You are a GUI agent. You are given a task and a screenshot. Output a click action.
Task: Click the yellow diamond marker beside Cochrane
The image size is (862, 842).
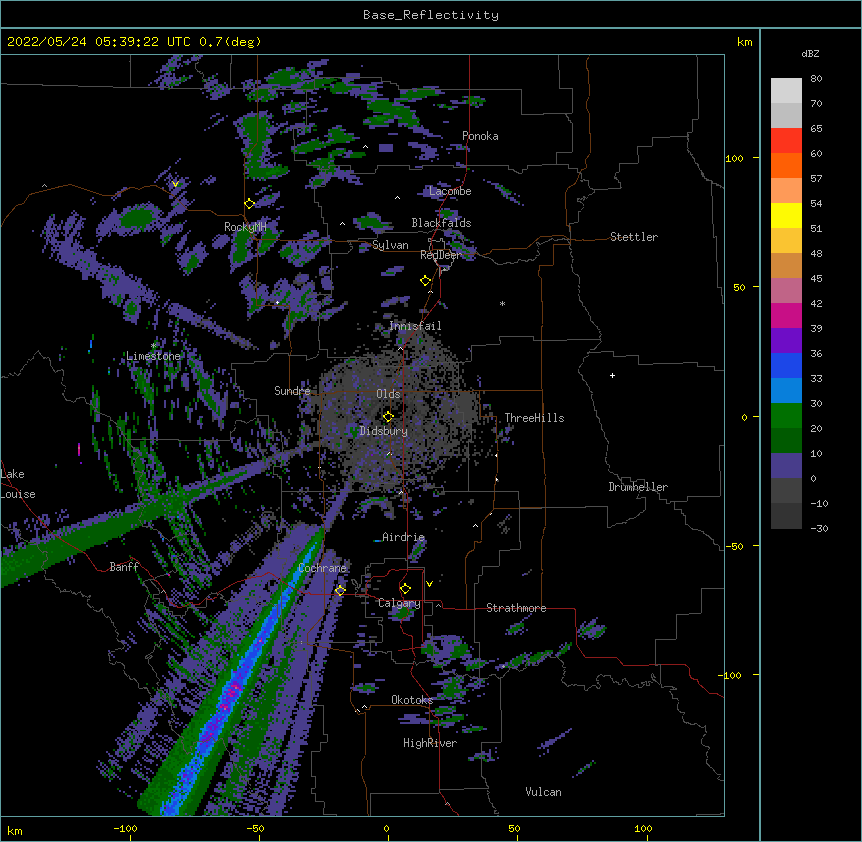click(340, 591)
